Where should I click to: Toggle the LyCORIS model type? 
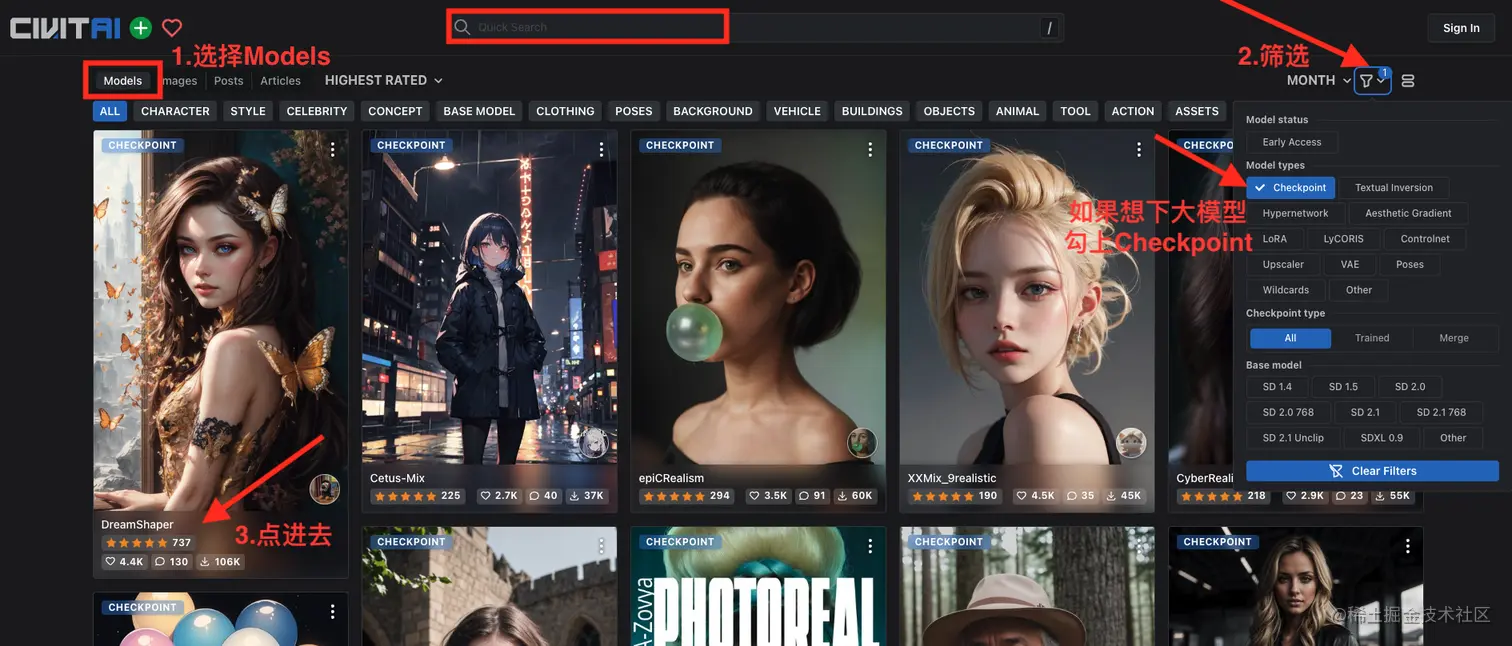(1343, 239)
